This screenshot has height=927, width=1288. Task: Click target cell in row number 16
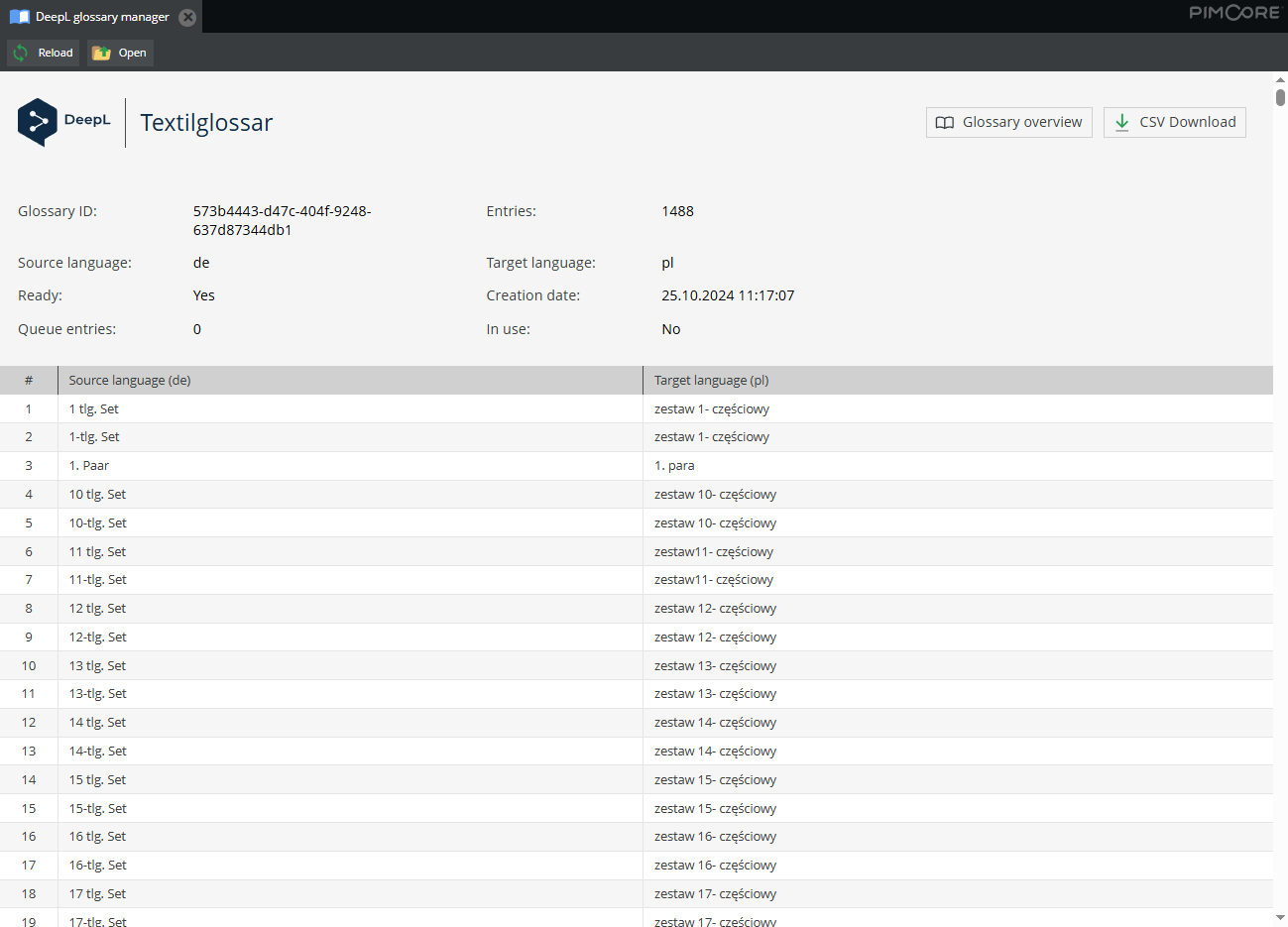pos(958,837)
